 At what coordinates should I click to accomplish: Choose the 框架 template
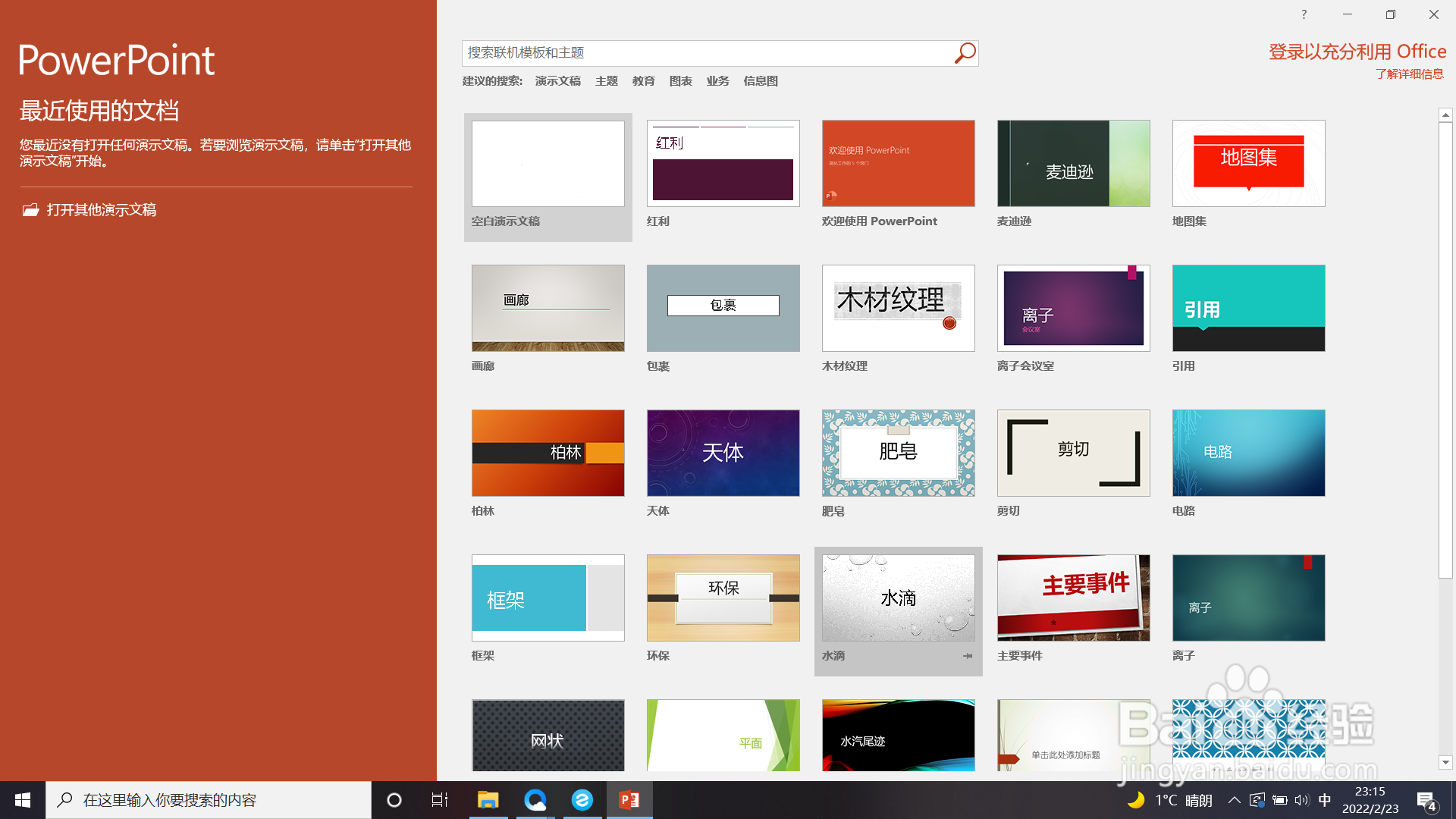[548, 598]
